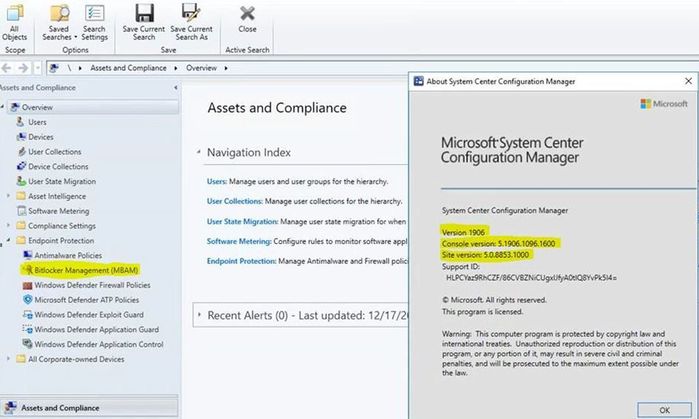Select Windows Defender Firewall Policies icon

[28, 285]
